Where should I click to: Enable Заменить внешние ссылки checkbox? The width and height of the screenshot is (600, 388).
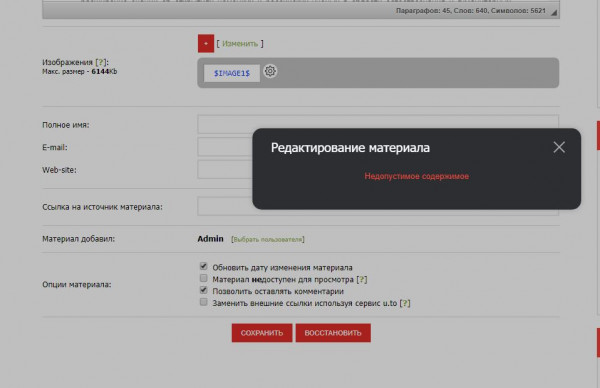point(204,302)
